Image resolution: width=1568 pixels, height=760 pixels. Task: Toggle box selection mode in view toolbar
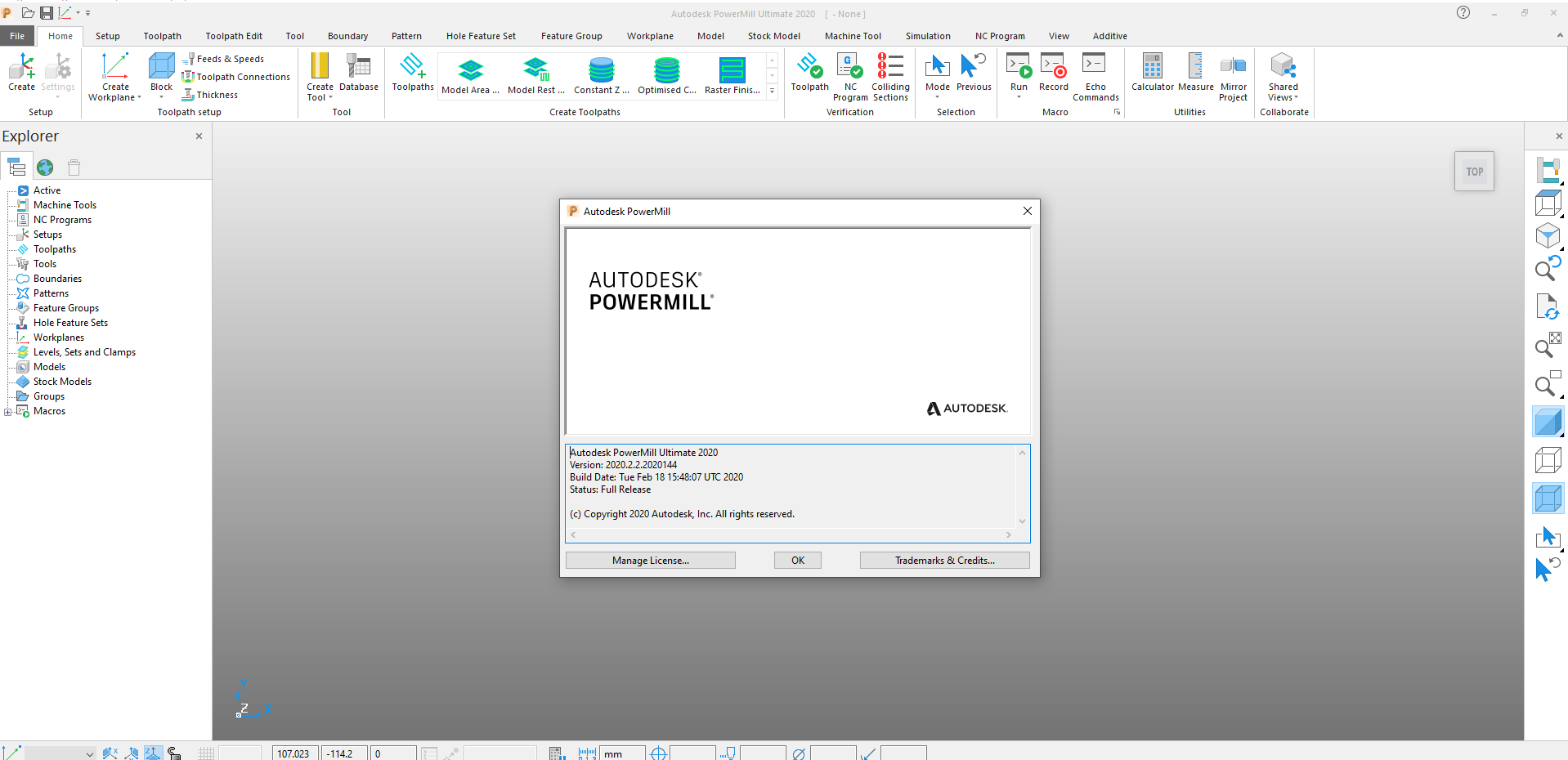point(1548,536)
